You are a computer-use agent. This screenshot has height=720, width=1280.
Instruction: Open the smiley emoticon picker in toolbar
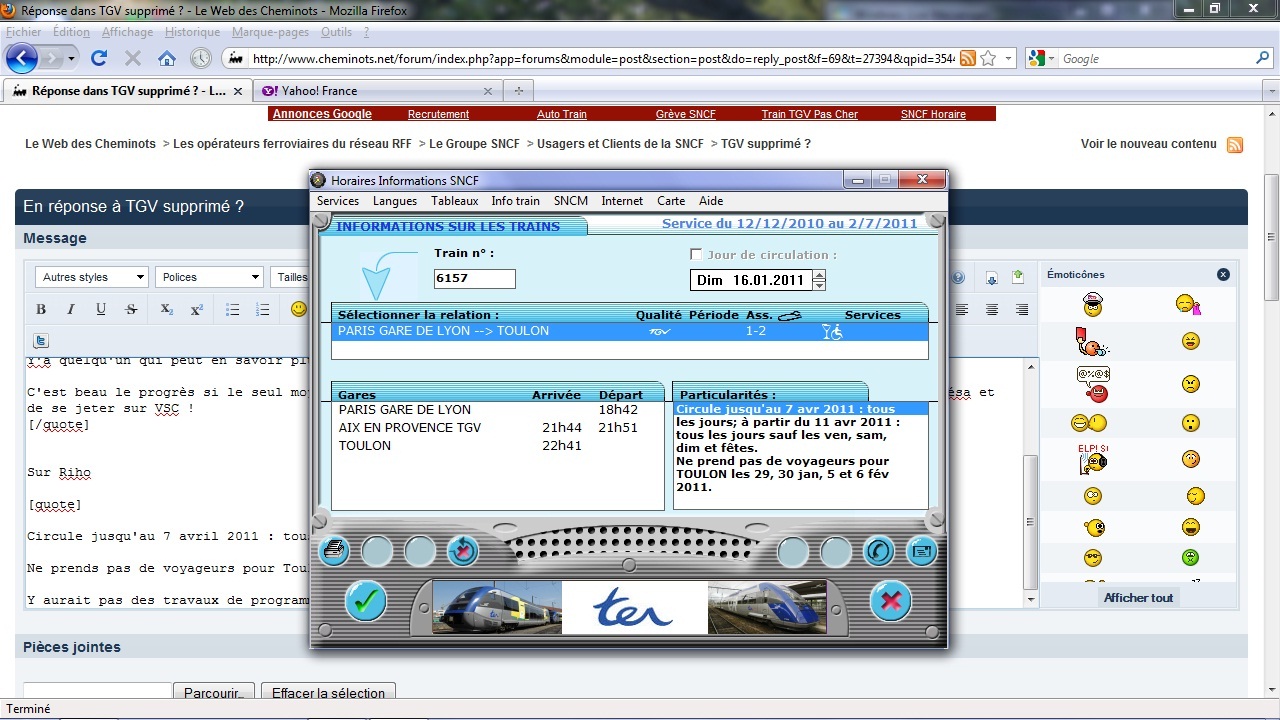point(298,309)
